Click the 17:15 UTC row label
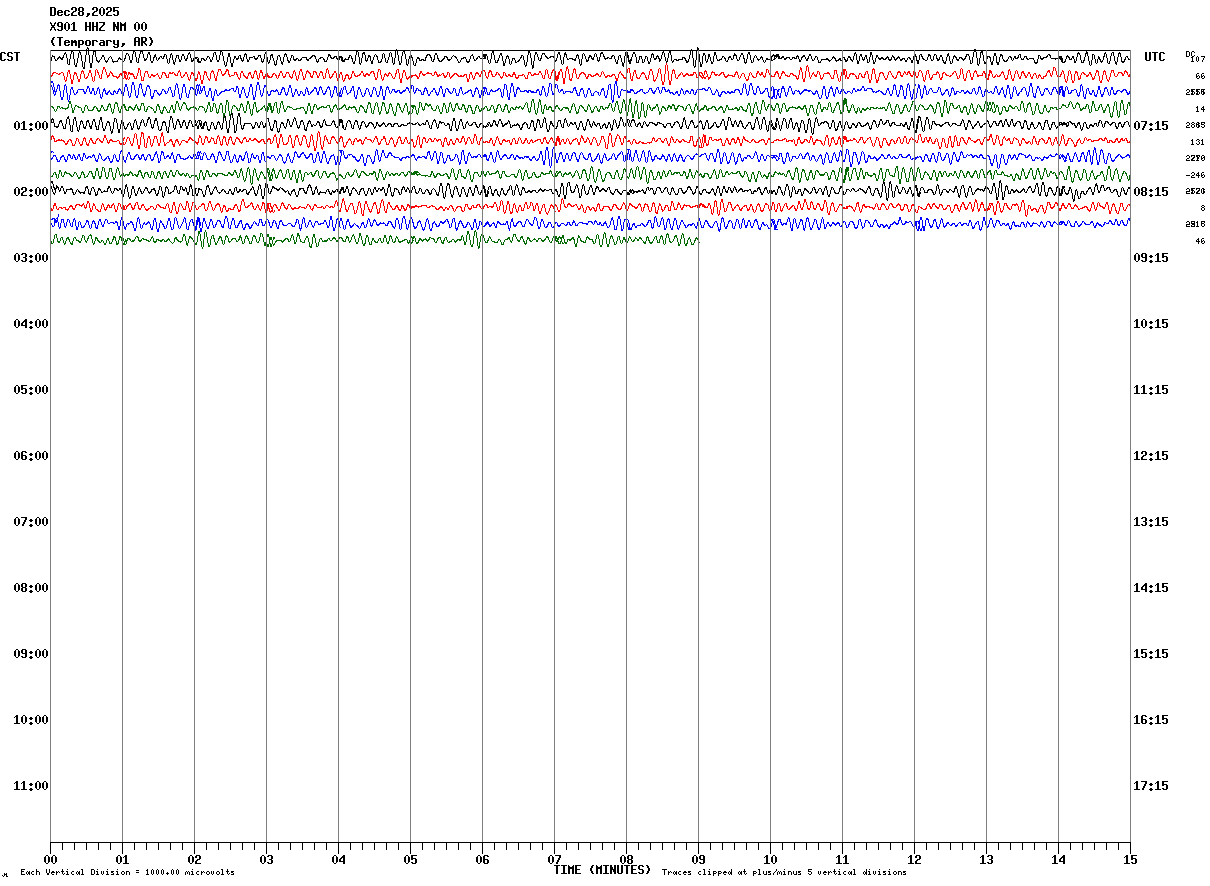 1151,786
